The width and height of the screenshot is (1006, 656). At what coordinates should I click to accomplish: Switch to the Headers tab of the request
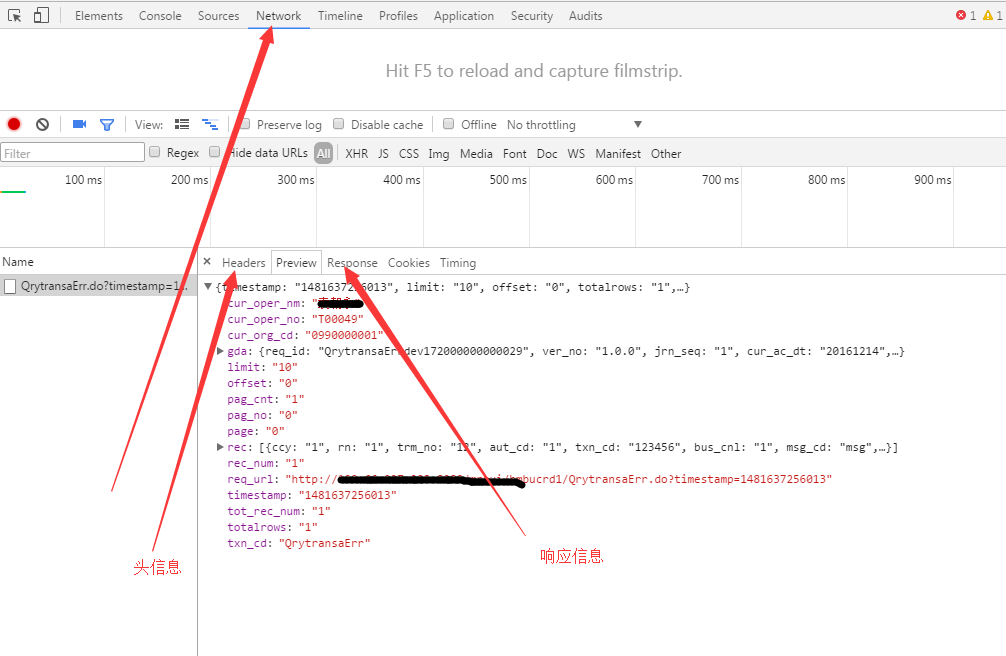[x=244, y=263]
